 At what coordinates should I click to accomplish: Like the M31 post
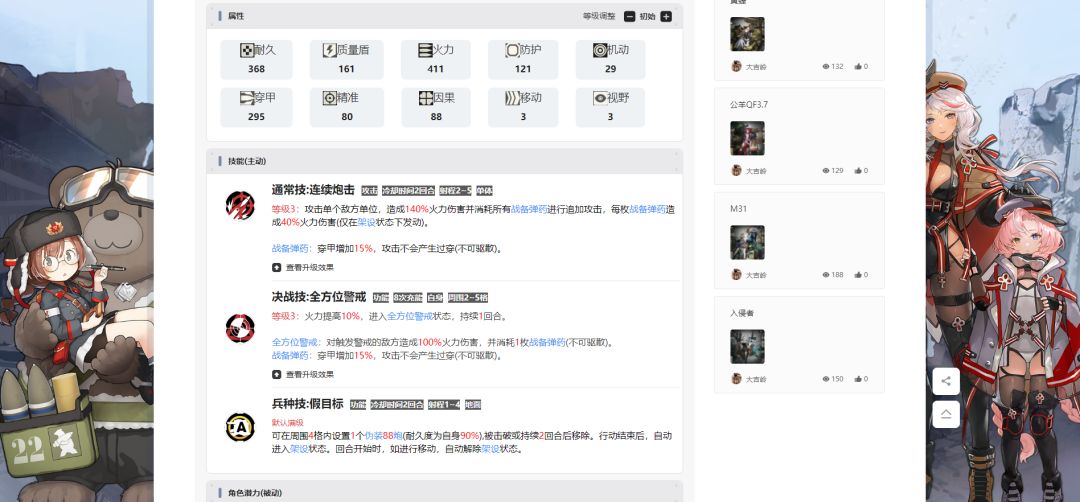coord(858,275)
